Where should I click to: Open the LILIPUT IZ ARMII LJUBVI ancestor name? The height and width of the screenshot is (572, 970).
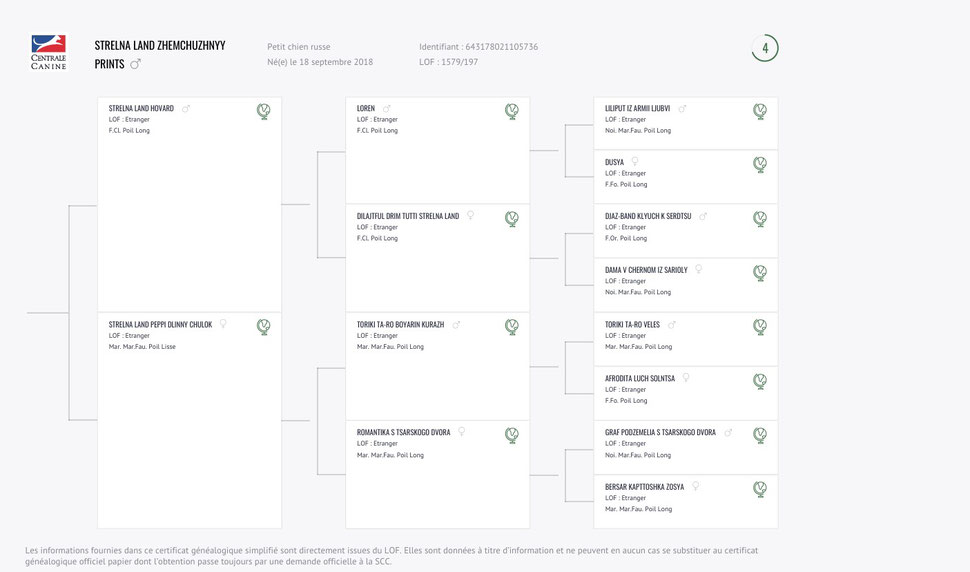click(637, 108)
